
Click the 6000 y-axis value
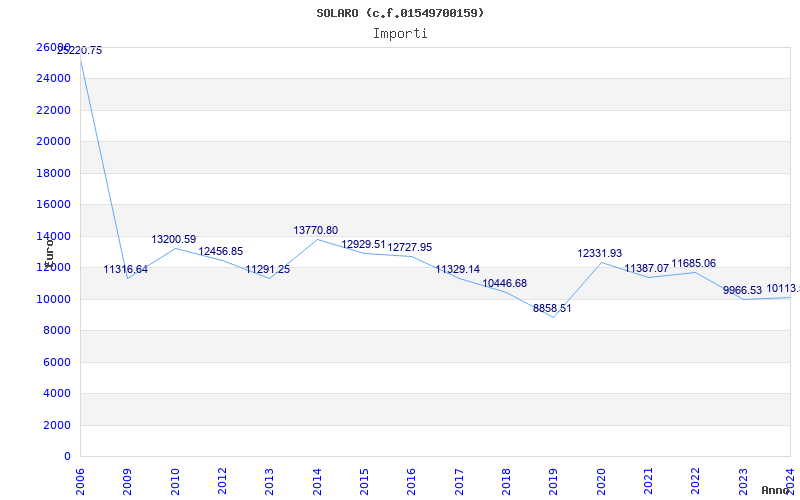(57, 362)
